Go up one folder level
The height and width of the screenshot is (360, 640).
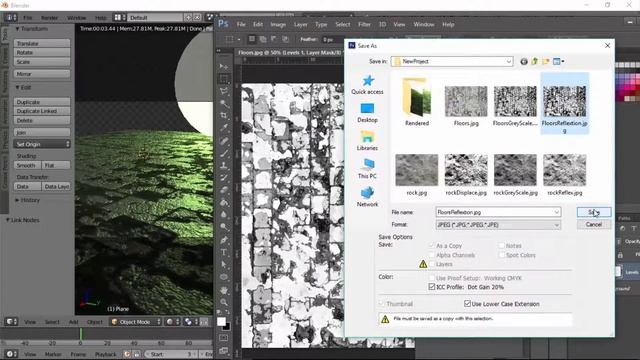(535, 62)
